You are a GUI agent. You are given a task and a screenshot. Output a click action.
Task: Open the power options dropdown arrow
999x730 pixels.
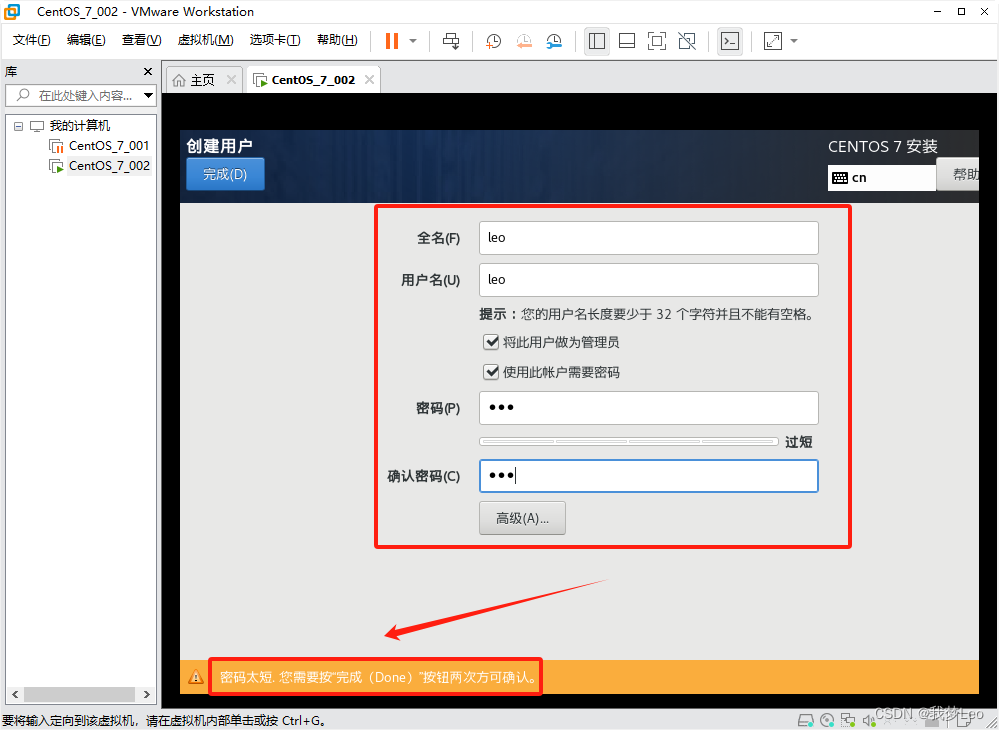[413, 41]
